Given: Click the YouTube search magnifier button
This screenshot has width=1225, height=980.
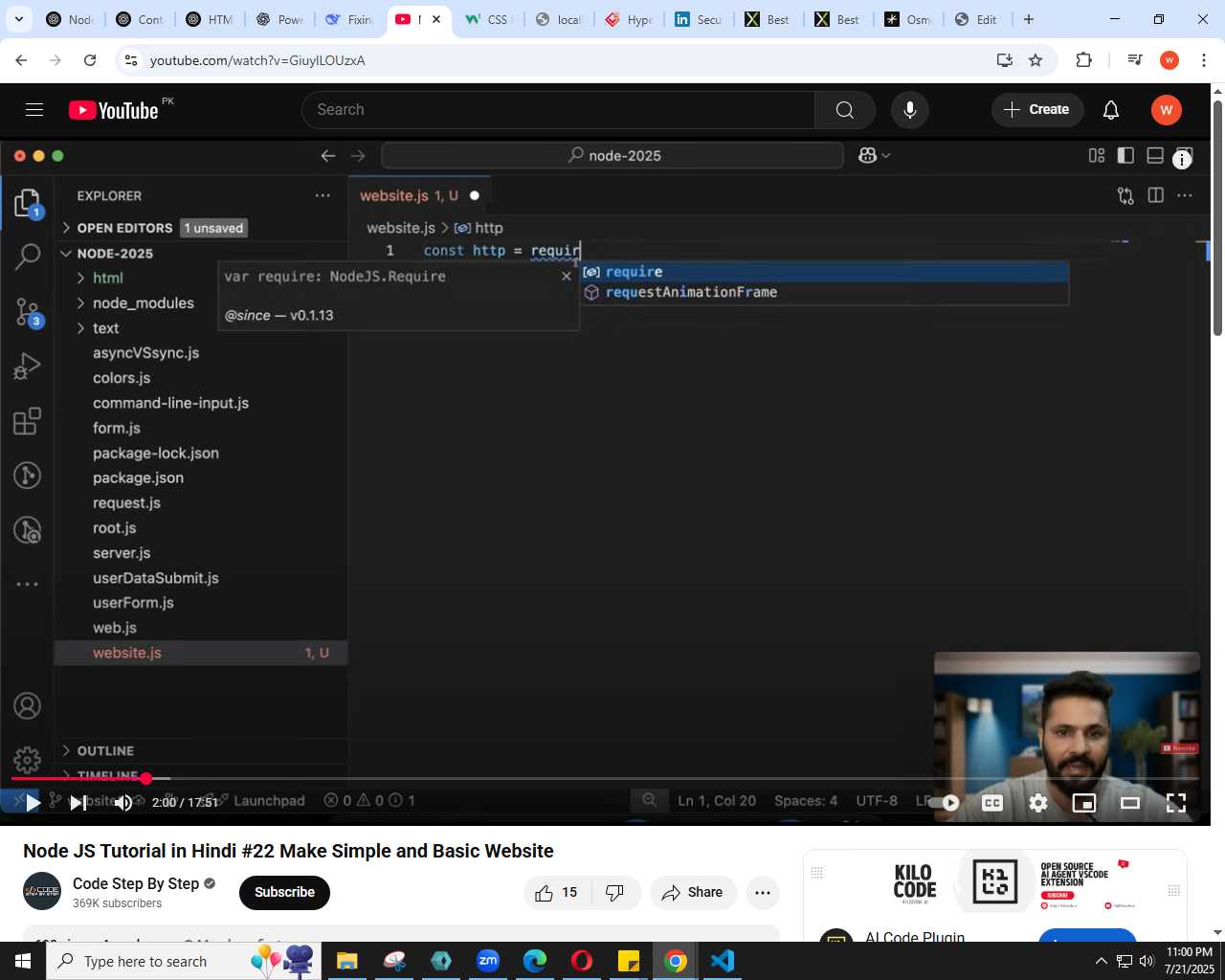Looking at the screenshot, I should coord(844,110).
